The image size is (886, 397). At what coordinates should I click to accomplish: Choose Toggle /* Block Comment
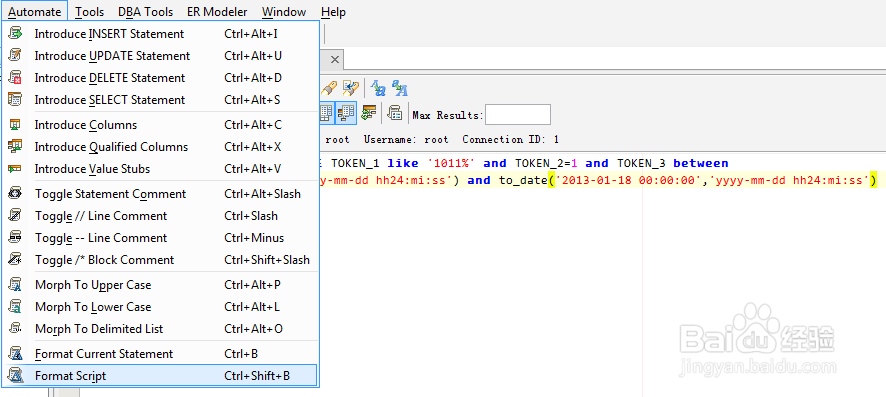[x=160, y=260]
